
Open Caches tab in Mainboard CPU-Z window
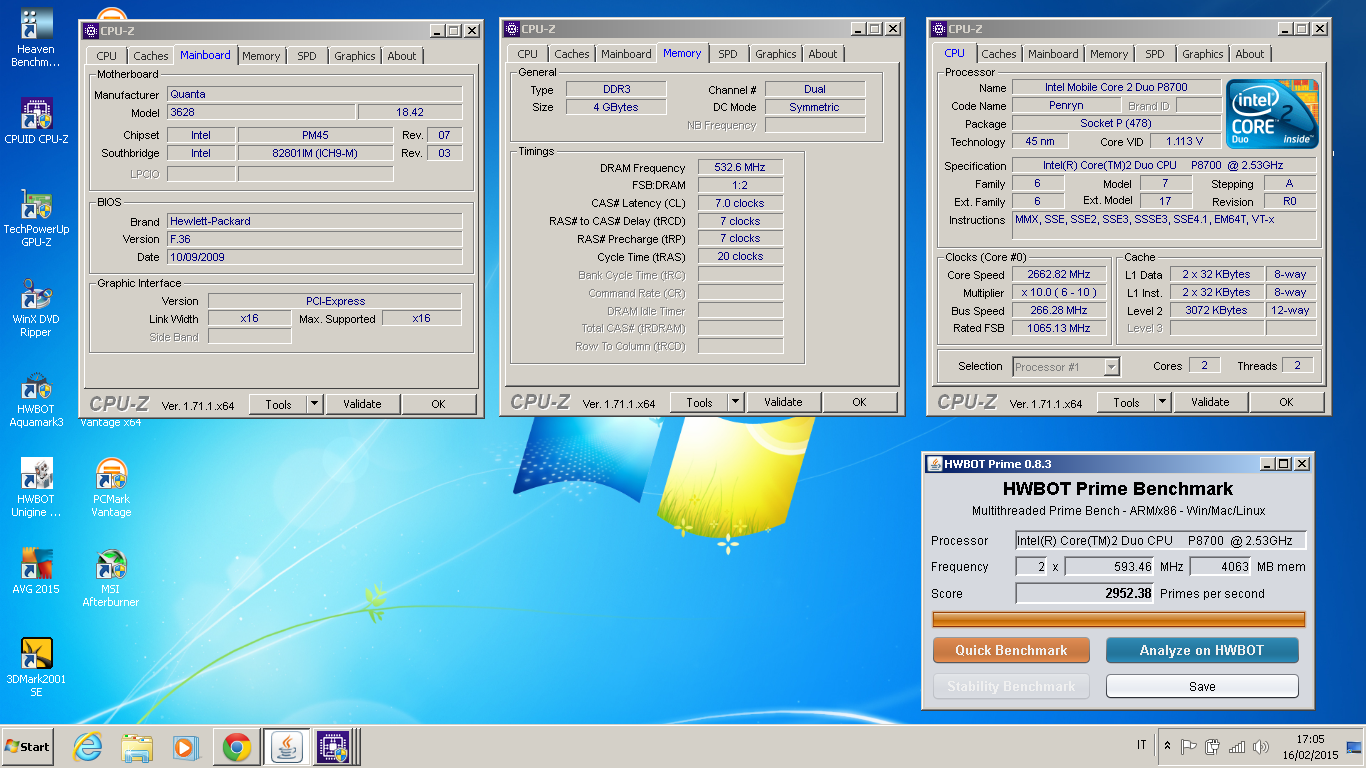click(x=151, y=56)
